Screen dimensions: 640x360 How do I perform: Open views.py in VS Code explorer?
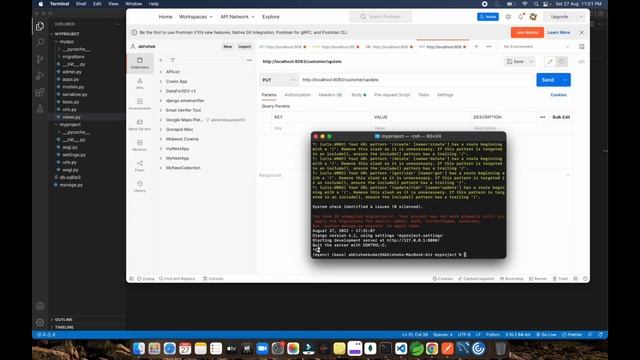click(71, 117)
